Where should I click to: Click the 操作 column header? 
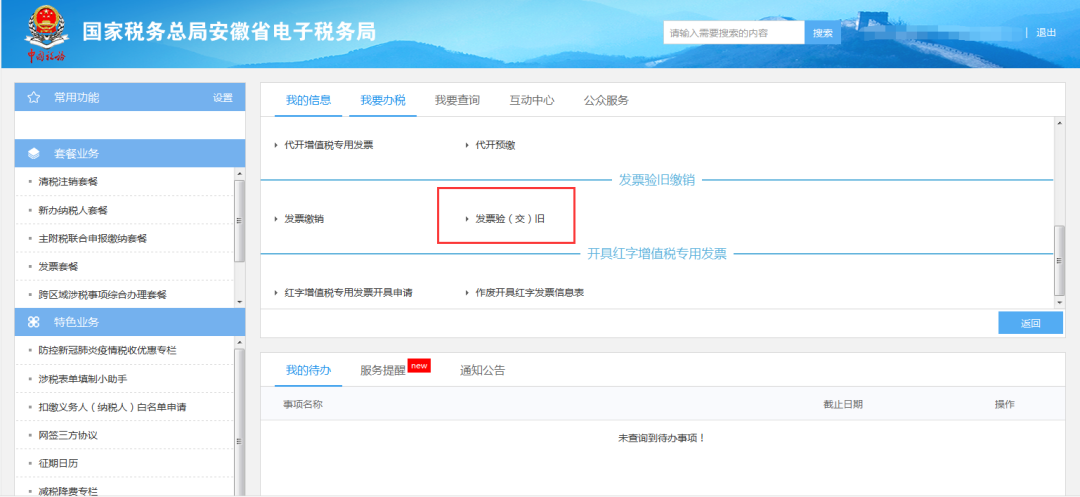click(x=1004, y=404)
